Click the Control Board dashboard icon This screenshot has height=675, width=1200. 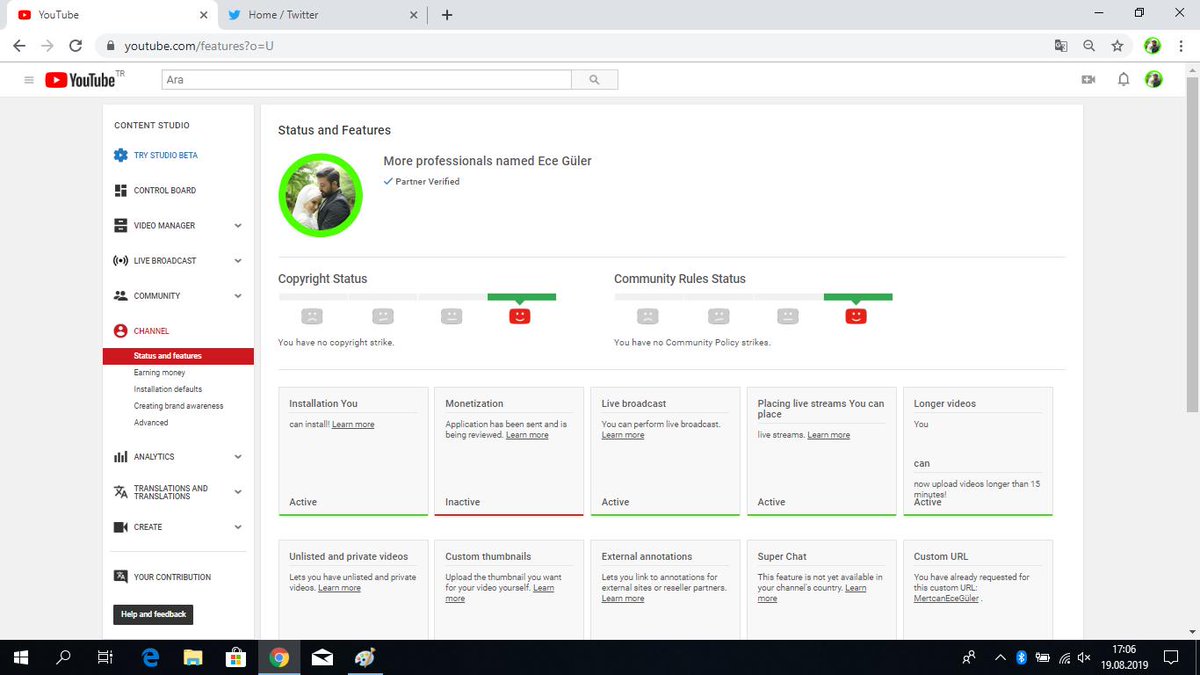(x=120, y=190)
